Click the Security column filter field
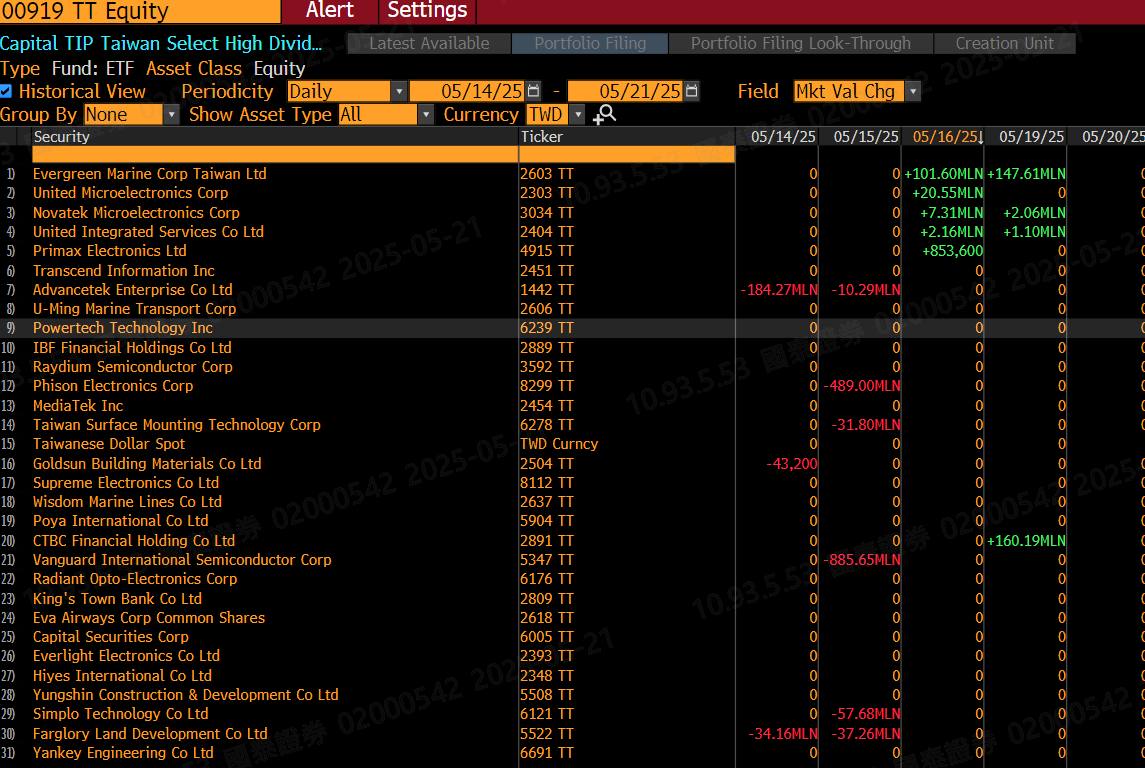Image resolution: width=1145 pixels, height=768 pixels. [x=274, y=154]
